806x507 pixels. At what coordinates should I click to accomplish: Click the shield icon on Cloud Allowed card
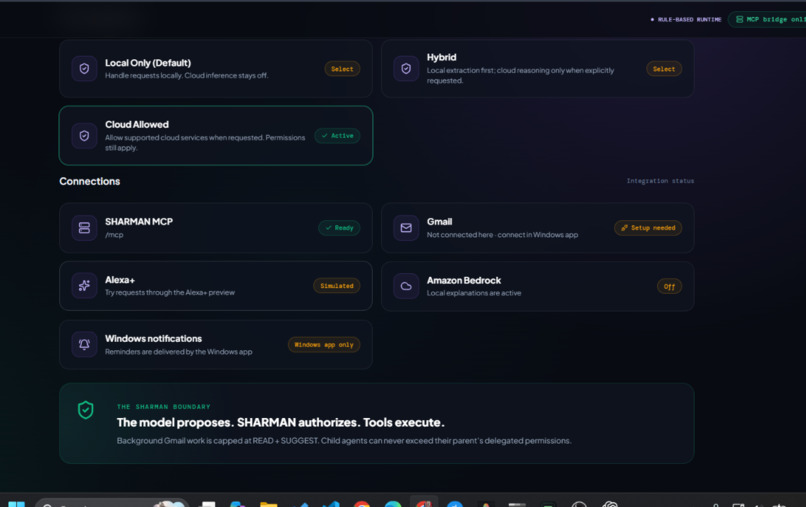click(84, 136)
